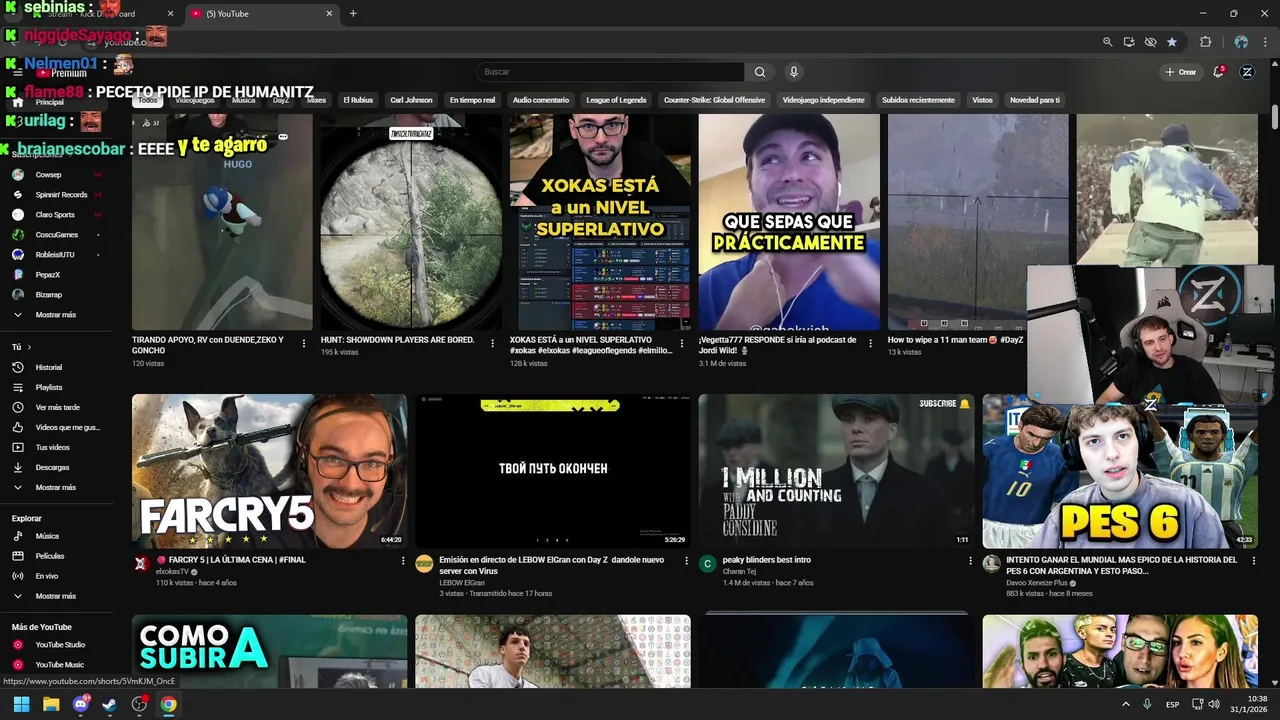Viewport: 1280px width, 720px height.
Task: Select the En tiempo real chip
Action: [472, 100]
